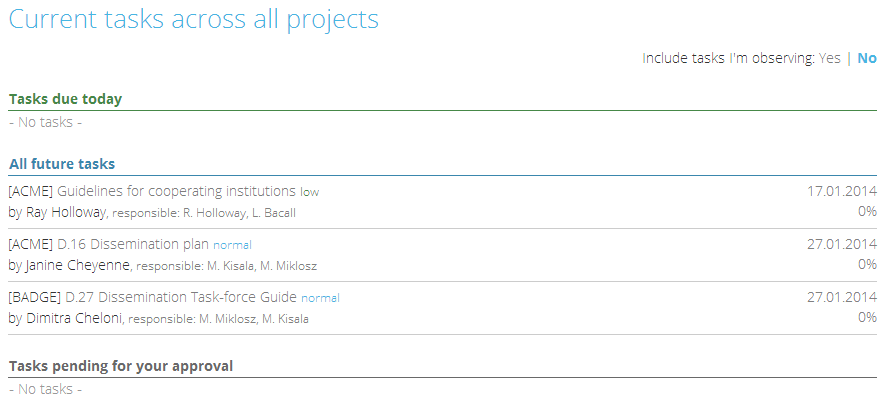Click D.27 task's 0% progress value
Viewport: 889px width, 412px height.
coord(867,317)
